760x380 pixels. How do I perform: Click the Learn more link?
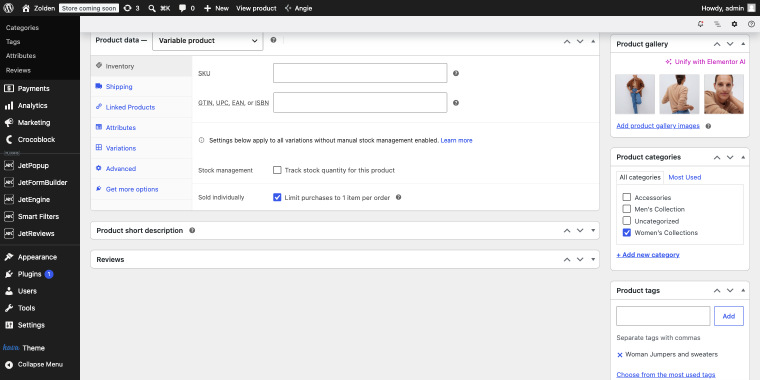[x=456, y=140]
